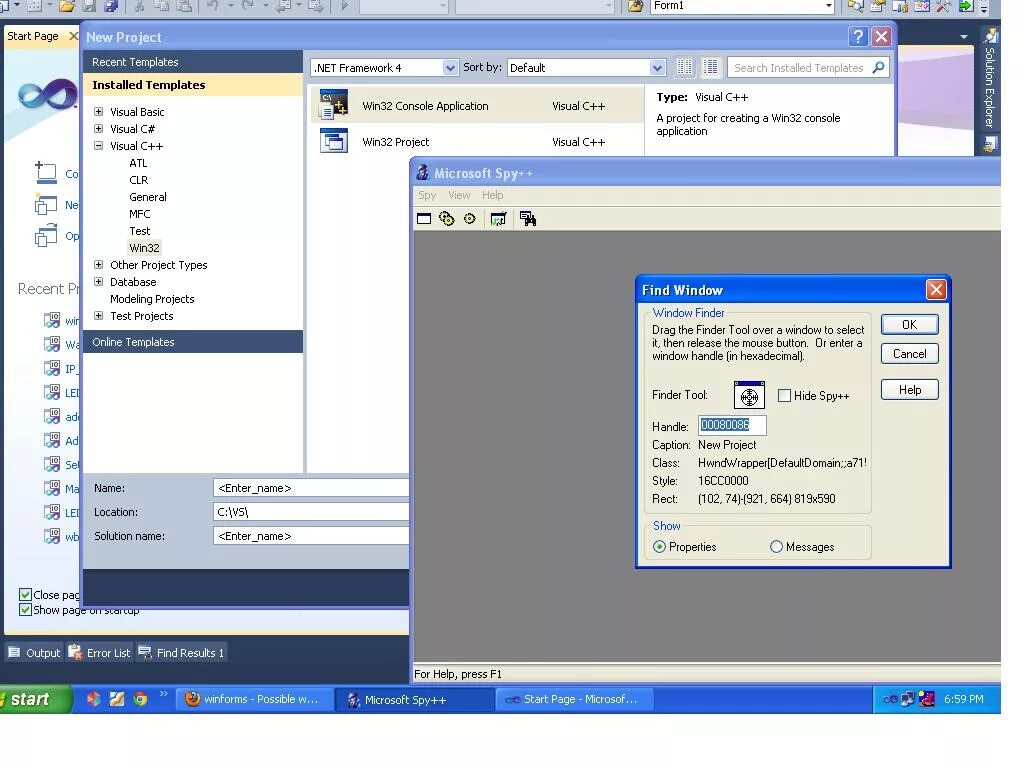Viewport: 1024px width, 768px height.
Task: Switch to the Error List tab
Action: coord(100,652)
